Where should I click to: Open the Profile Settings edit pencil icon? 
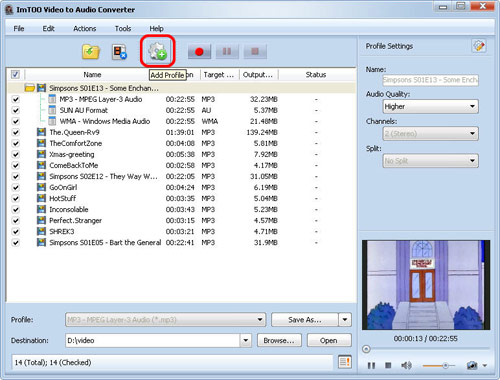479,46
